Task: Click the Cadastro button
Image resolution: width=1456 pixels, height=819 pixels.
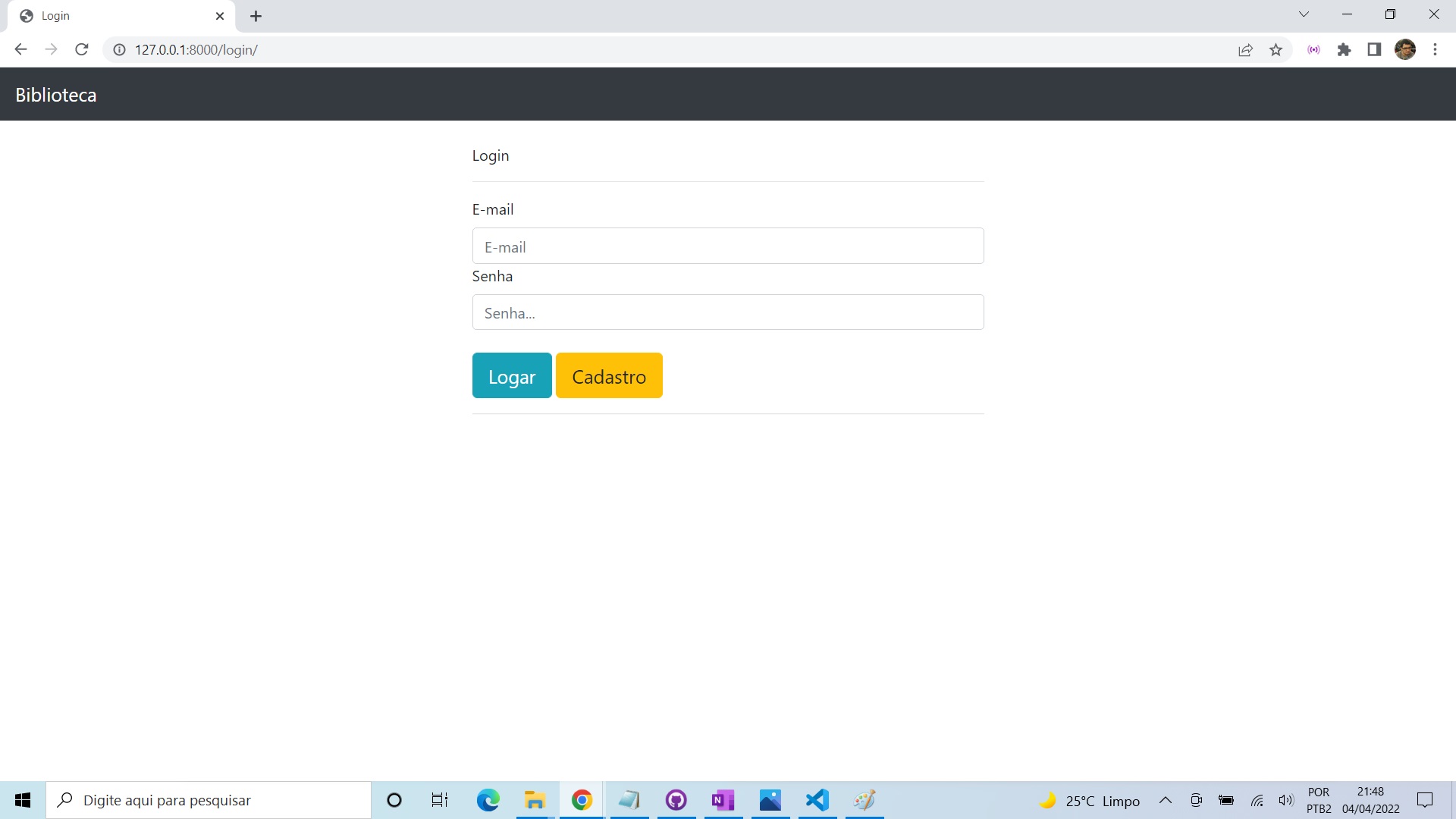Action: (609, 375)
